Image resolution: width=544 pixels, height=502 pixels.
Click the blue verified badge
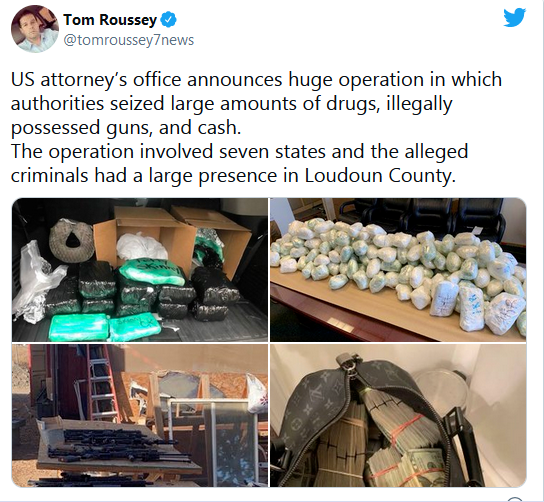pyautogui.click(x=169, y=20)
